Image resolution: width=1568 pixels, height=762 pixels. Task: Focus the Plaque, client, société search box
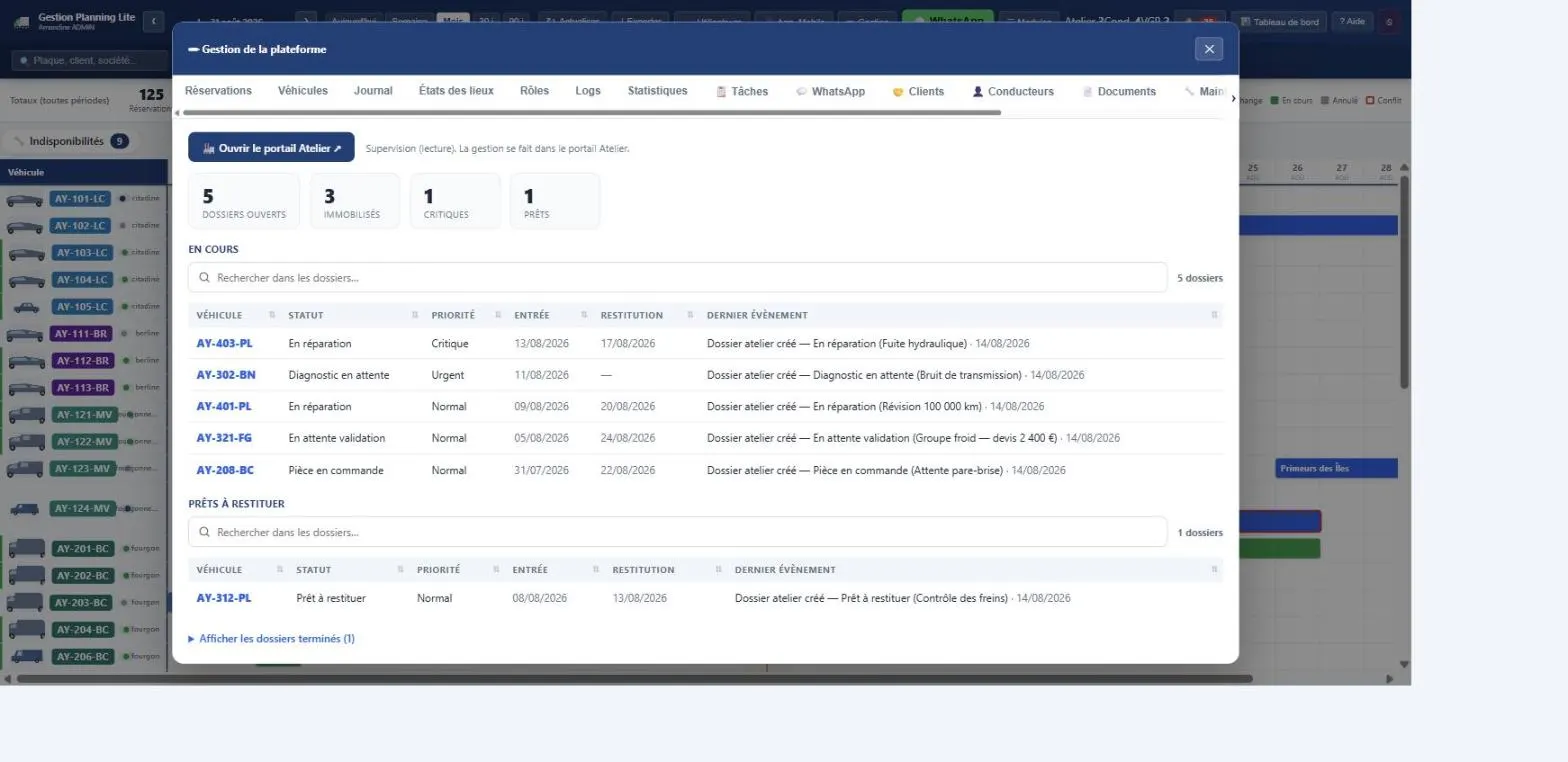(90, 60)
